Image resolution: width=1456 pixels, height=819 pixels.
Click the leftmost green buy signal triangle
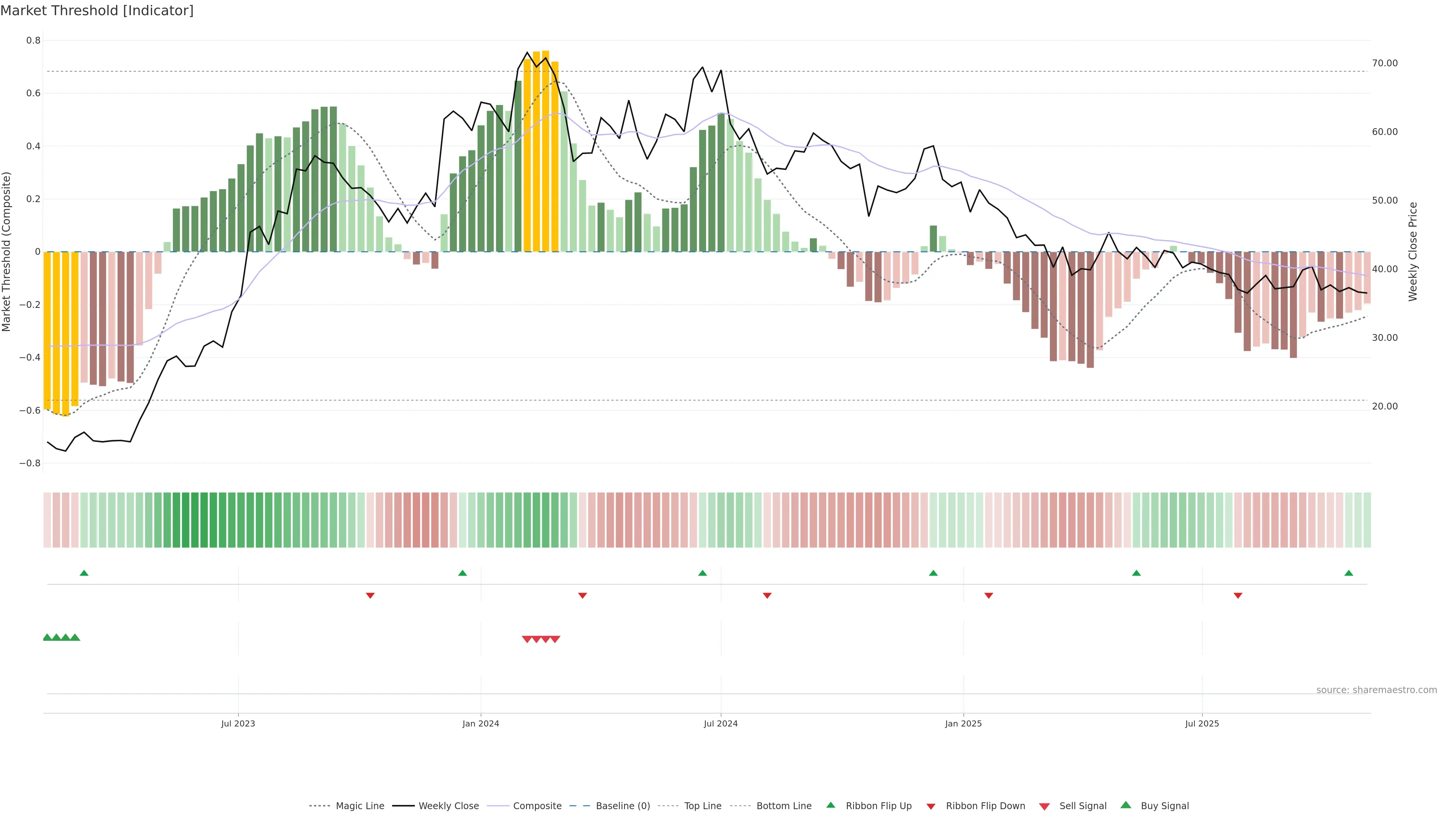tap(47, 637)
